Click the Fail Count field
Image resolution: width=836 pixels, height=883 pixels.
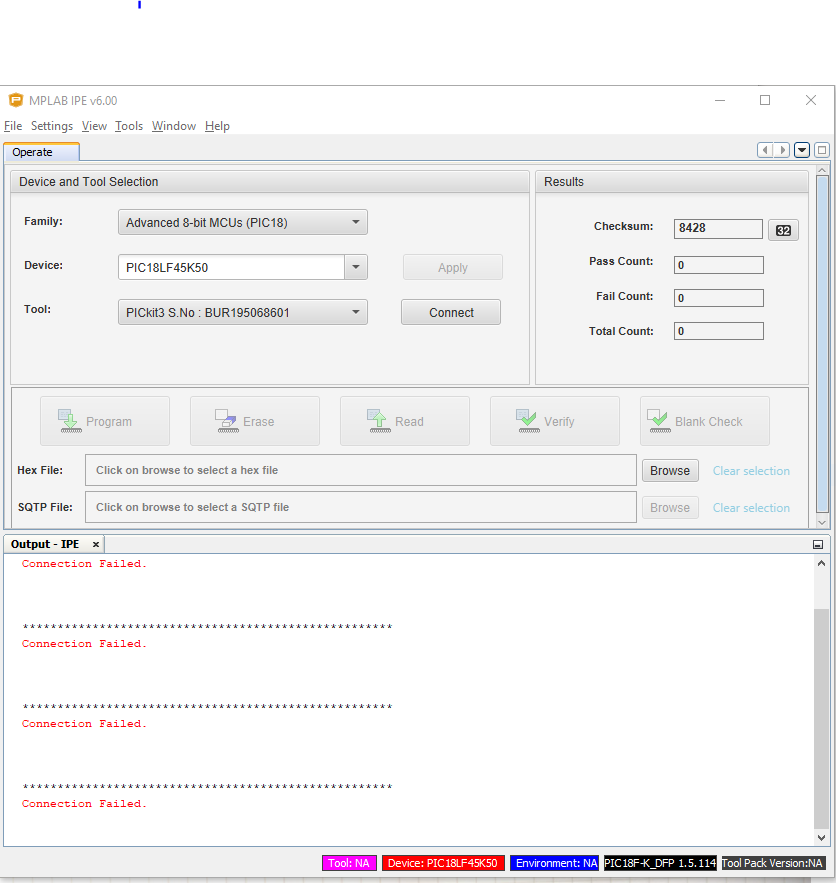tap(719, 298)
